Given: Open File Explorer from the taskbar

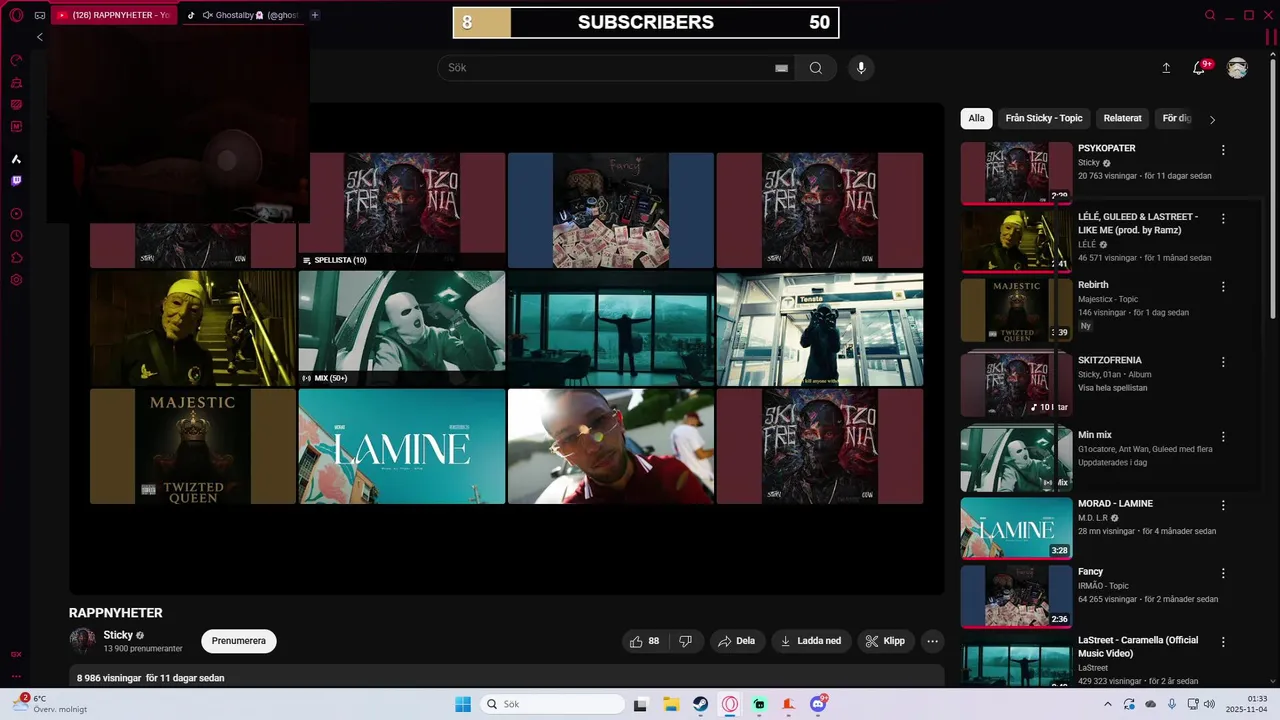Looking at the screenshot, I should (x=671, y=704).
